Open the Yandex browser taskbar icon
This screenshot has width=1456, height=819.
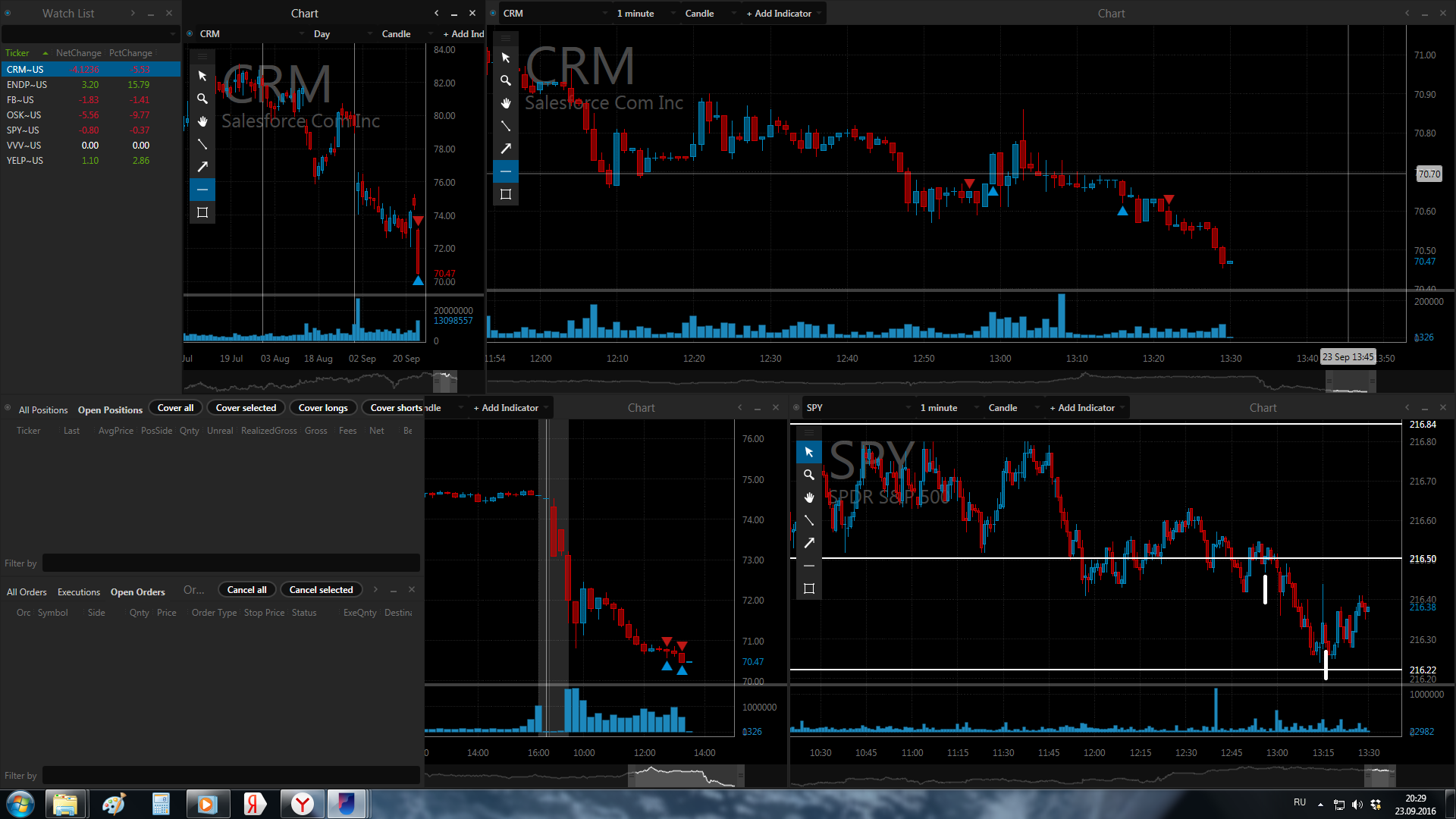303,804
